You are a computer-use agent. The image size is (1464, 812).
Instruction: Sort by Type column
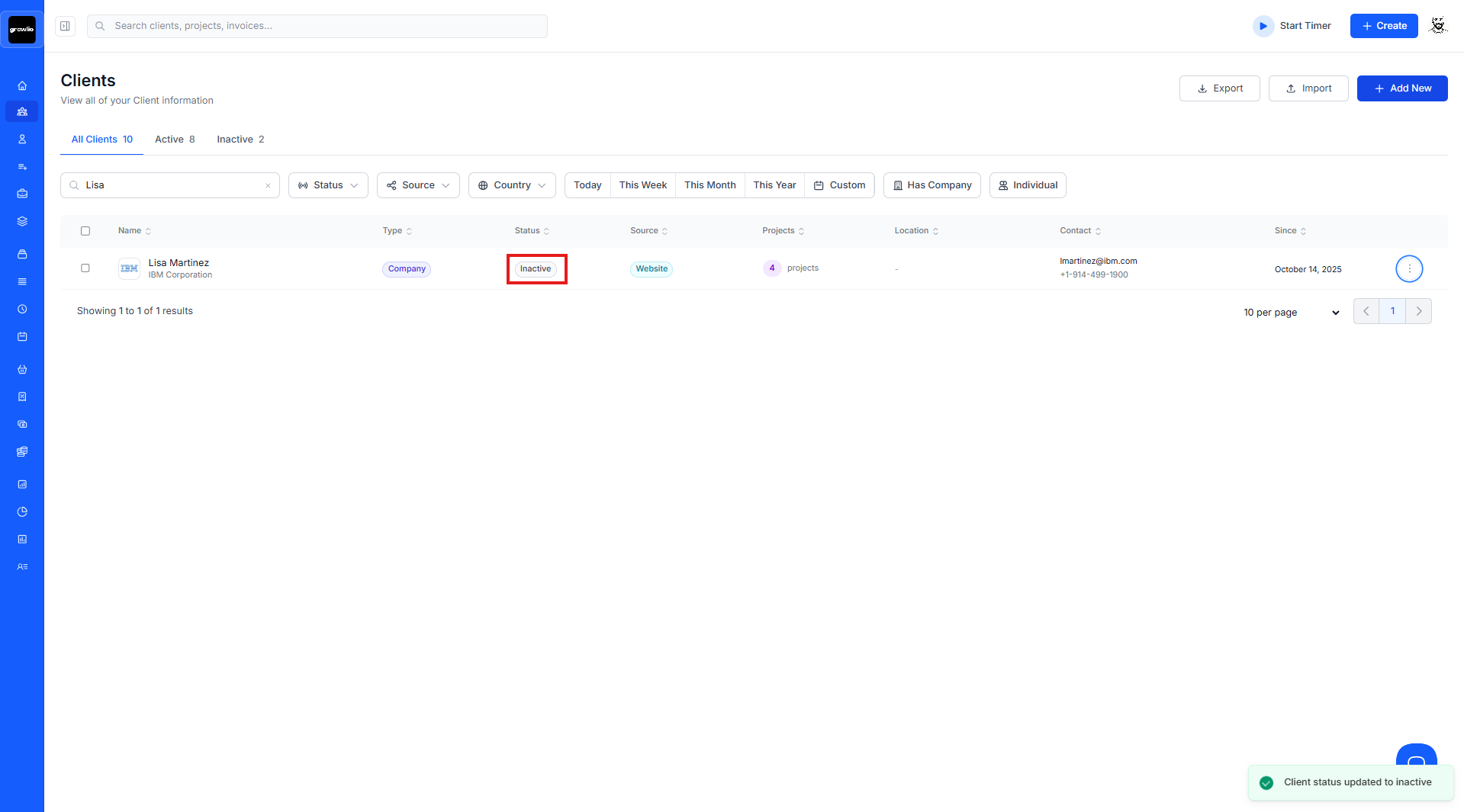click(x=397, y=231)
